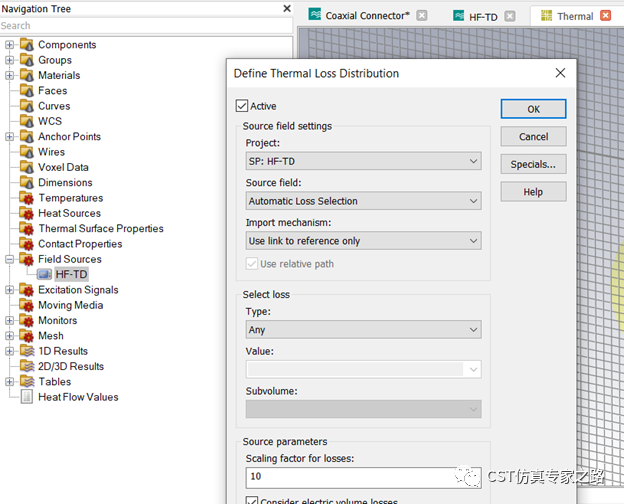Click the Heat Sources folder icon
Image resolution: width=624 pixels, height=504 pixels.
27,213
